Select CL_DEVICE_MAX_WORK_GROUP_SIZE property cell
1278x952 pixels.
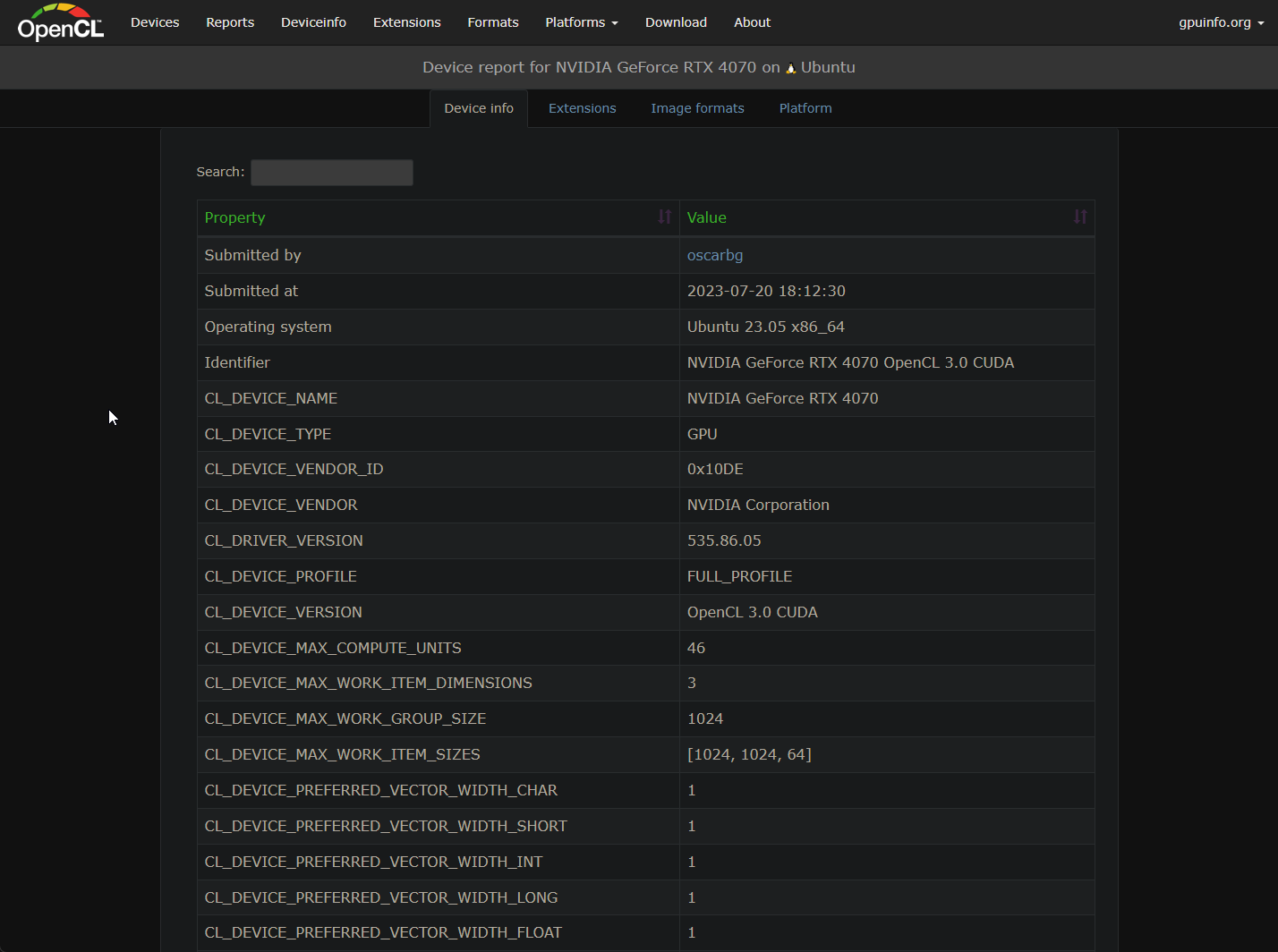point(439,718)
